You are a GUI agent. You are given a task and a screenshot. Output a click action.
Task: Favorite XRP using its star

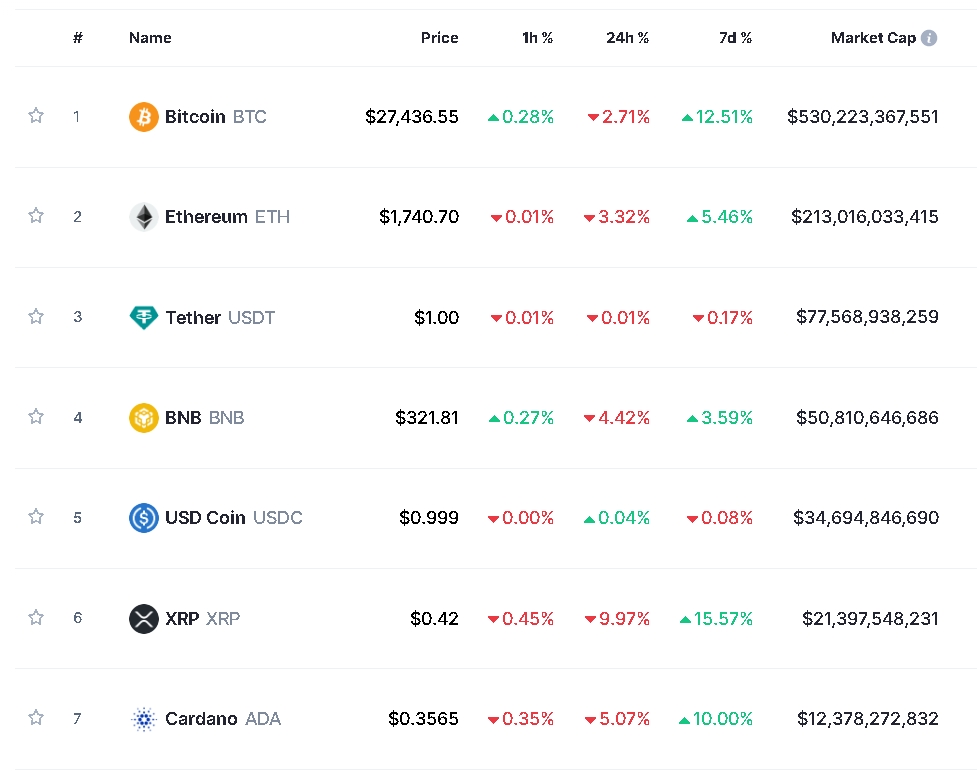point(36,617)
